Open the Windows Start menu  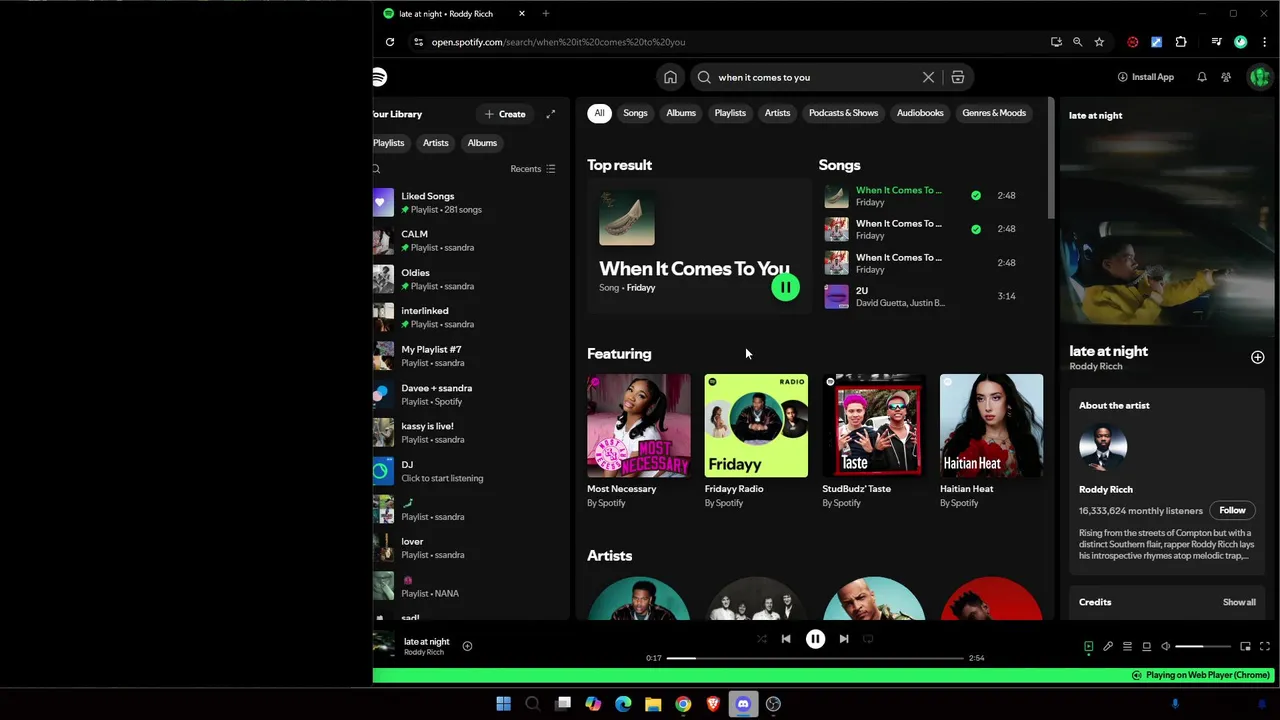click(503, 704)
